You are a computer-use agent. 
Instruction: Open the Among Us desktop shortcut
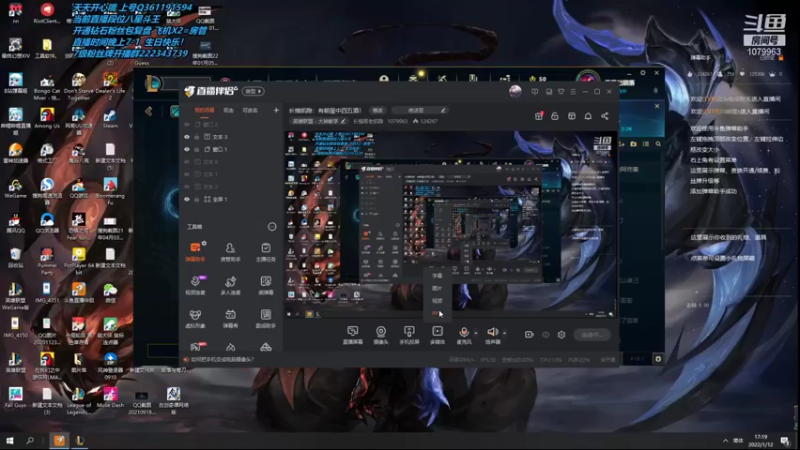47,118
